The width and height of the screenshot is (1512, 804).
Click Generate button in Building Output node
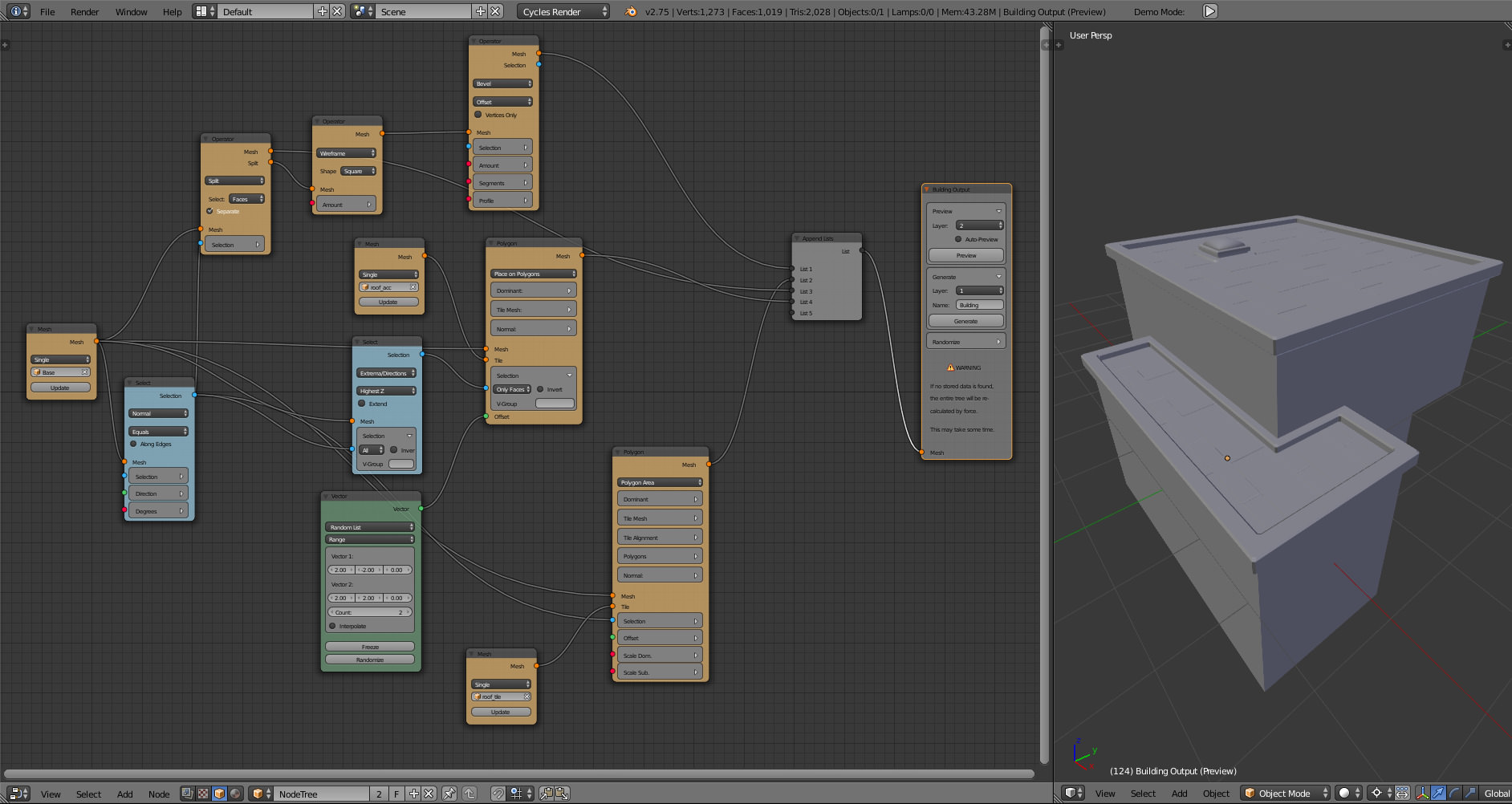pyautogui.click(x=966, y=321)
